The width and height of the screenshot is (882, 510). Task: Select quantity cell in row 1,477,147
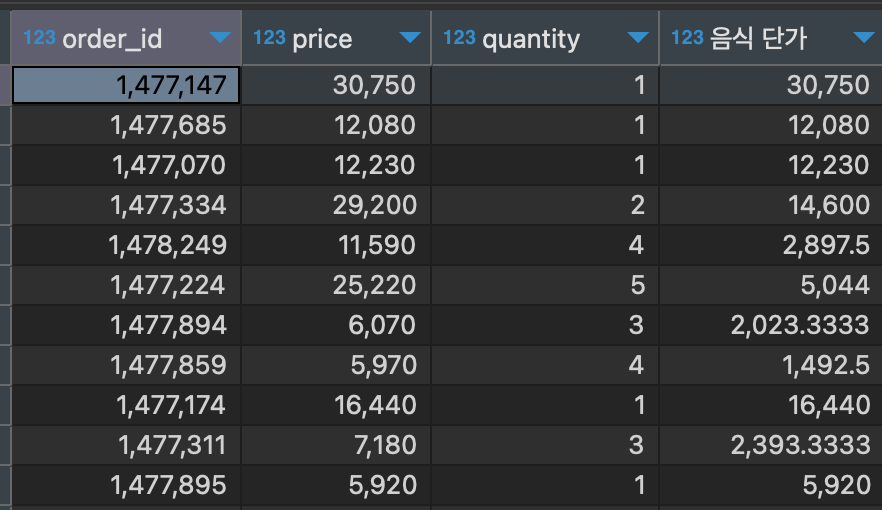coord(545,85)
